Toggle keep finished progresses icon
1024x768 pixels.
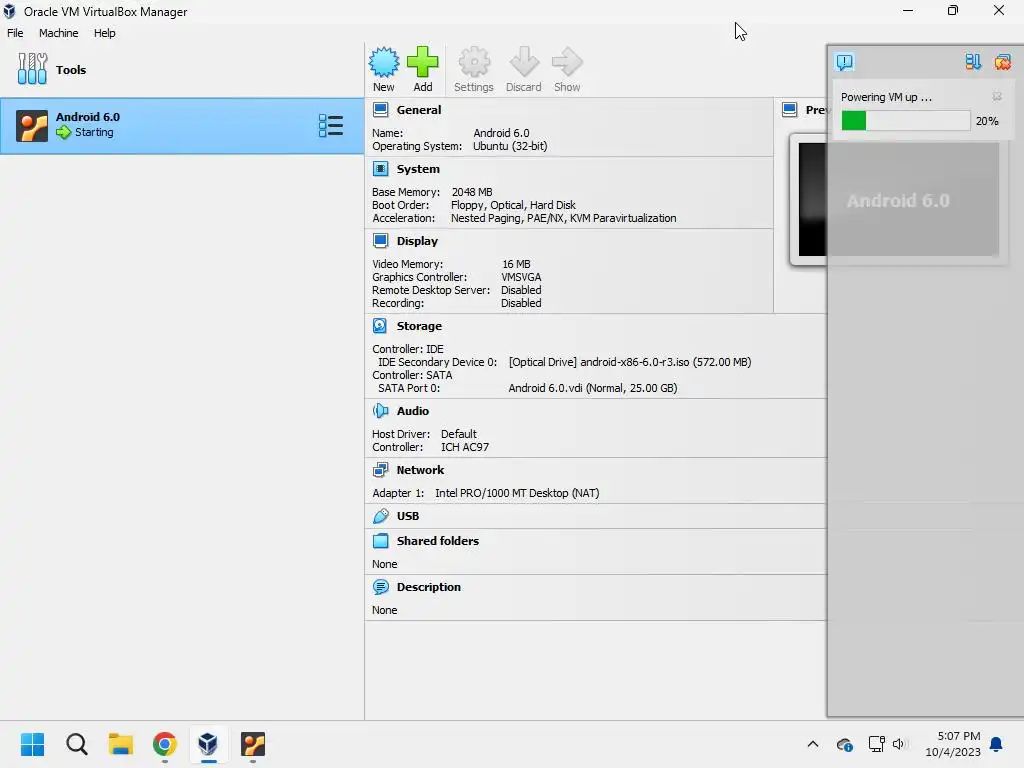coord(973,62)
